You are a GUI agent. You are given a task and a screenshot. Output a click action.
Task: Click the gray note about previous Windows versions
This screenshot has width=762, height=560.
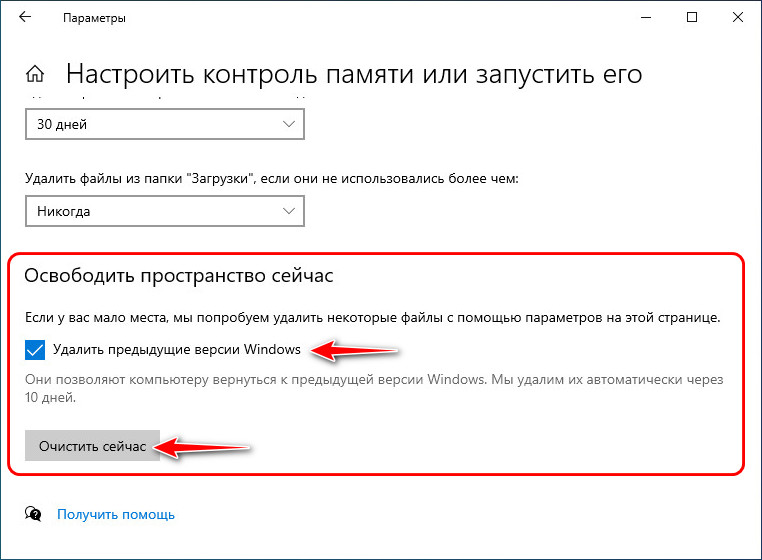click(374, 388)
